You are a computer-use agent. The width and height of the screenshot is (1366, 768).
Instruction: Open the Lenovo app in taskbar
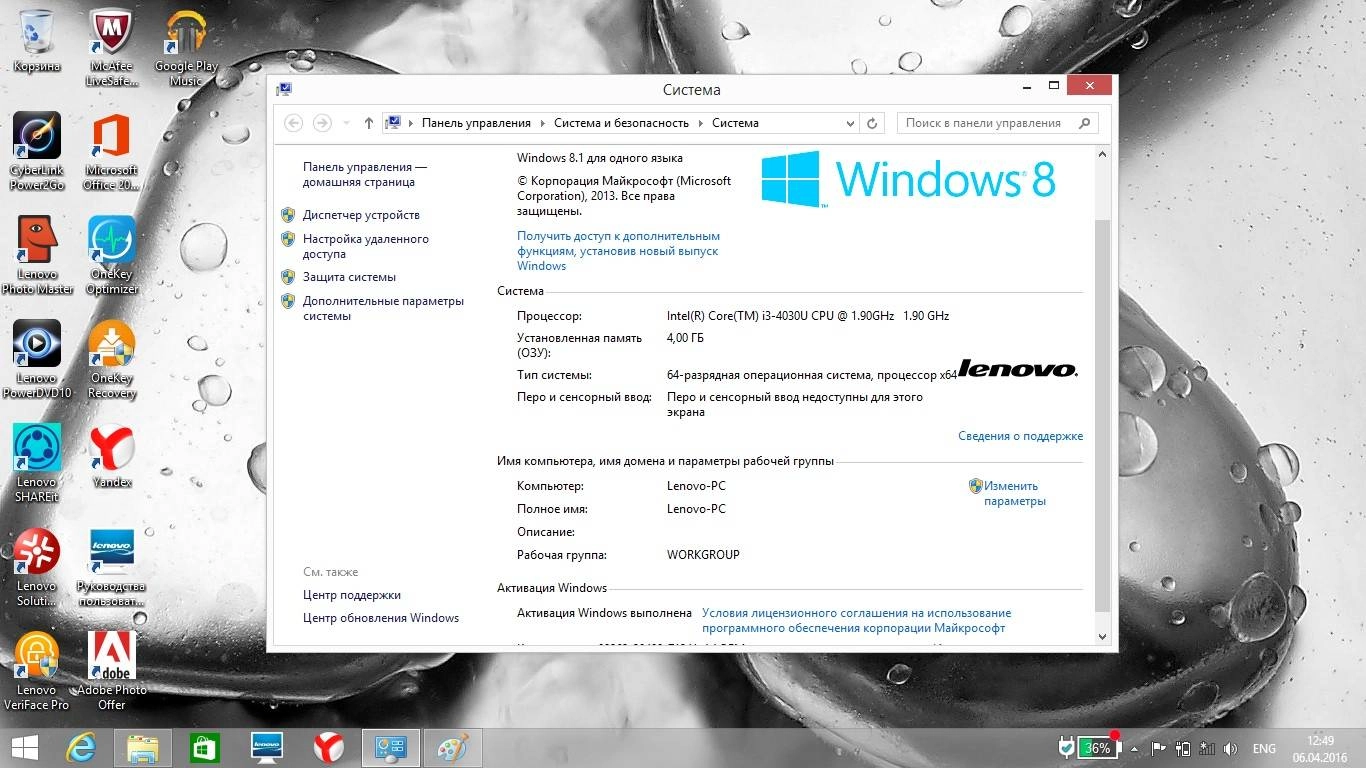tap(267, 748)
